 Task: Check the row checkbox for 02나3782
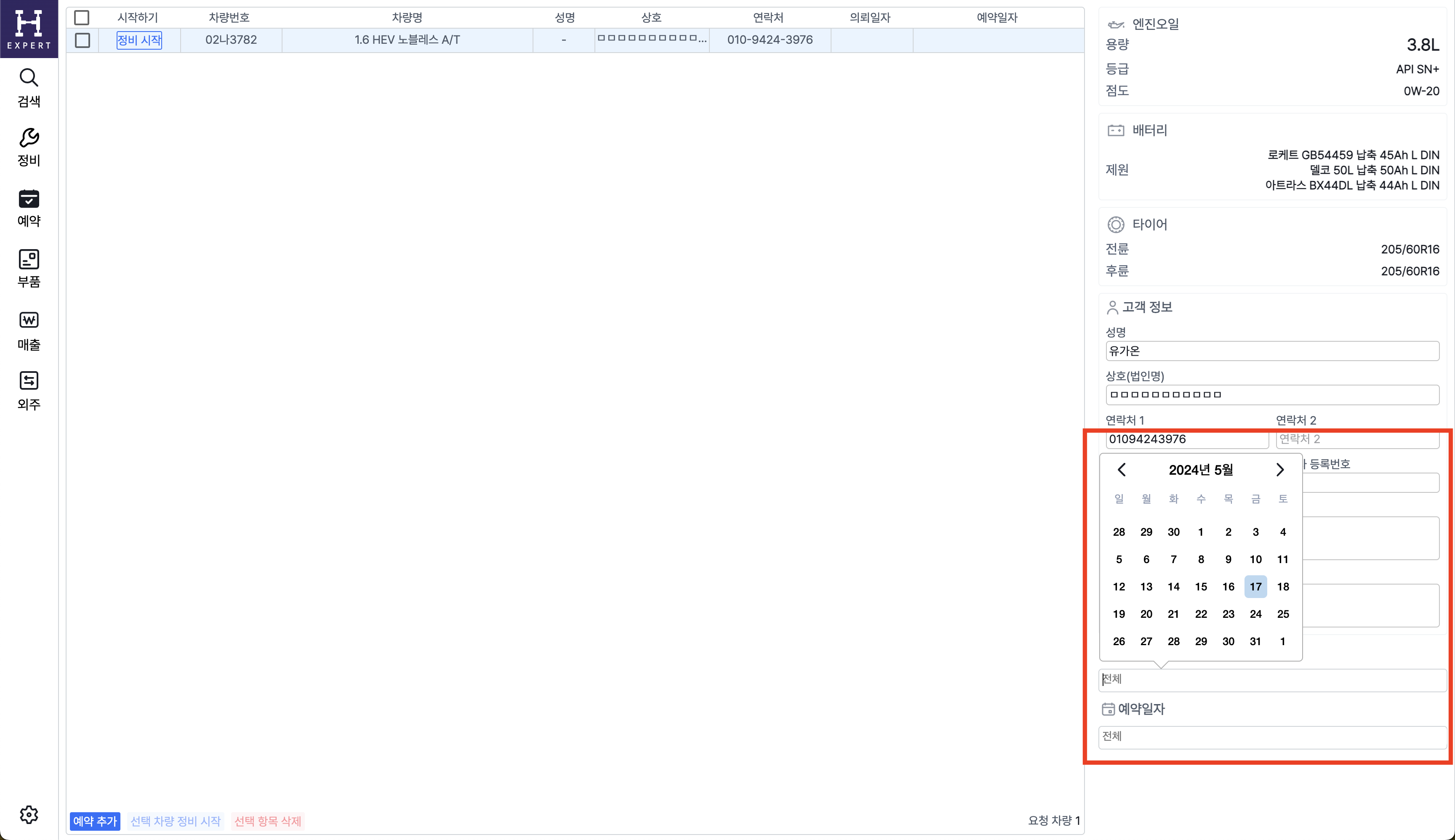coord(83,40)
